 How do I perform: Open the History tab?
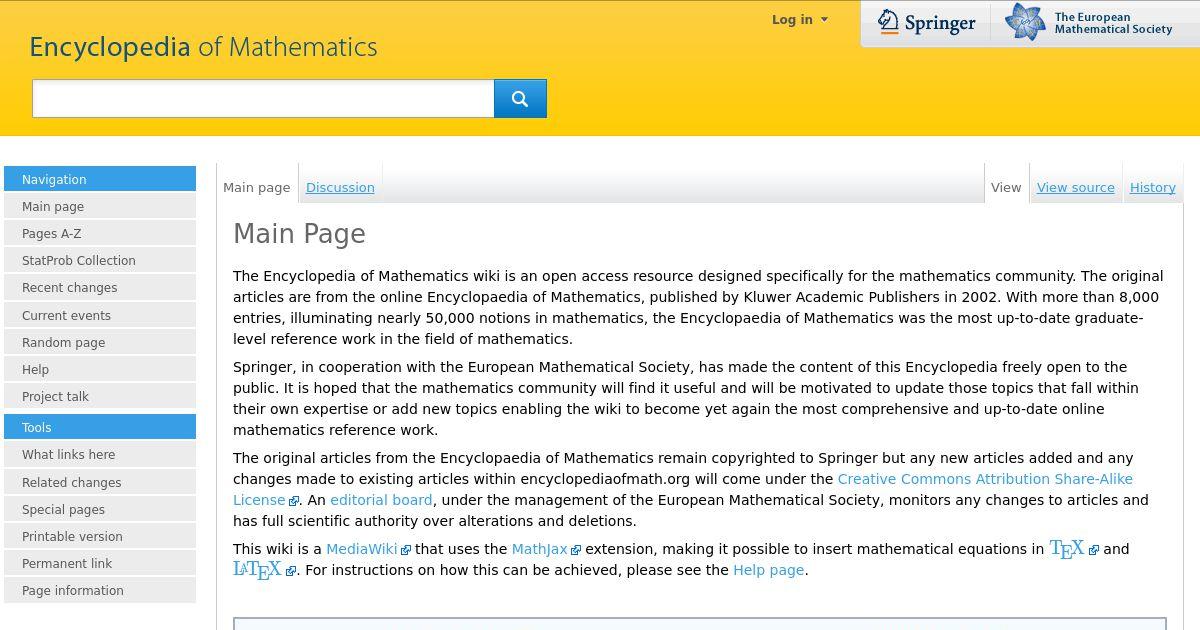[1152, 187]
